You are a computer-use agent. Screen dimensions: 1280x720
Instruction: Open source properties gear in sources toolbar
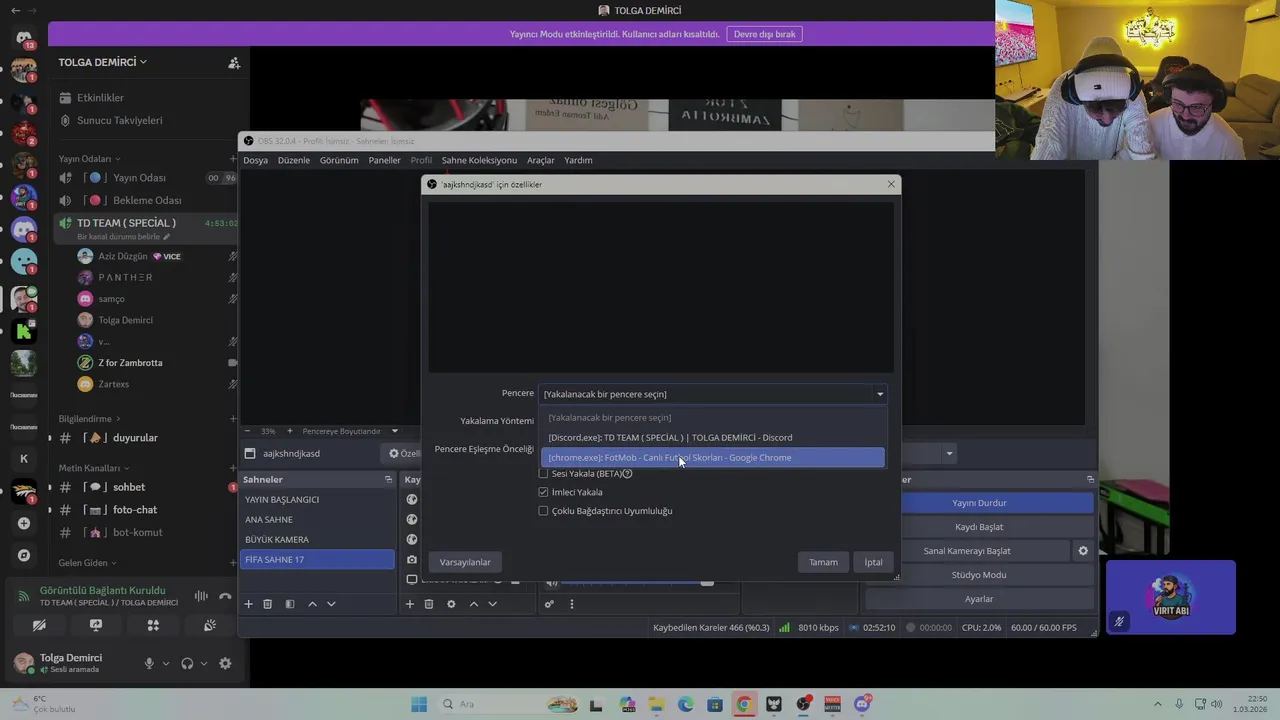pos(451,604)
